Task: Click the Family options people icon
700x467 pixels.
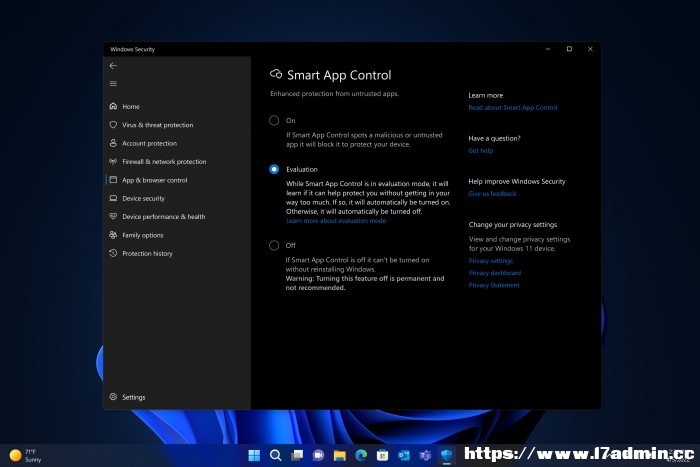Action: (113, 234)
